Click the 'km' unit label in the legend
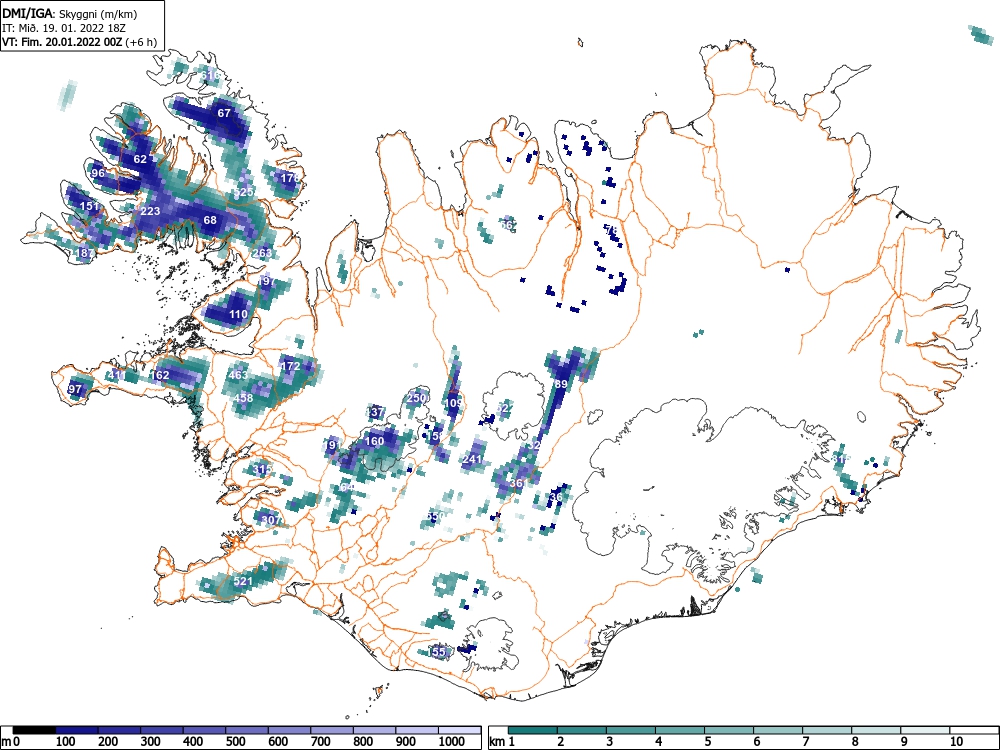Image resolution: width=1000 pixels, height=750 pixels. pyautogui.click(x=497, y=742)
